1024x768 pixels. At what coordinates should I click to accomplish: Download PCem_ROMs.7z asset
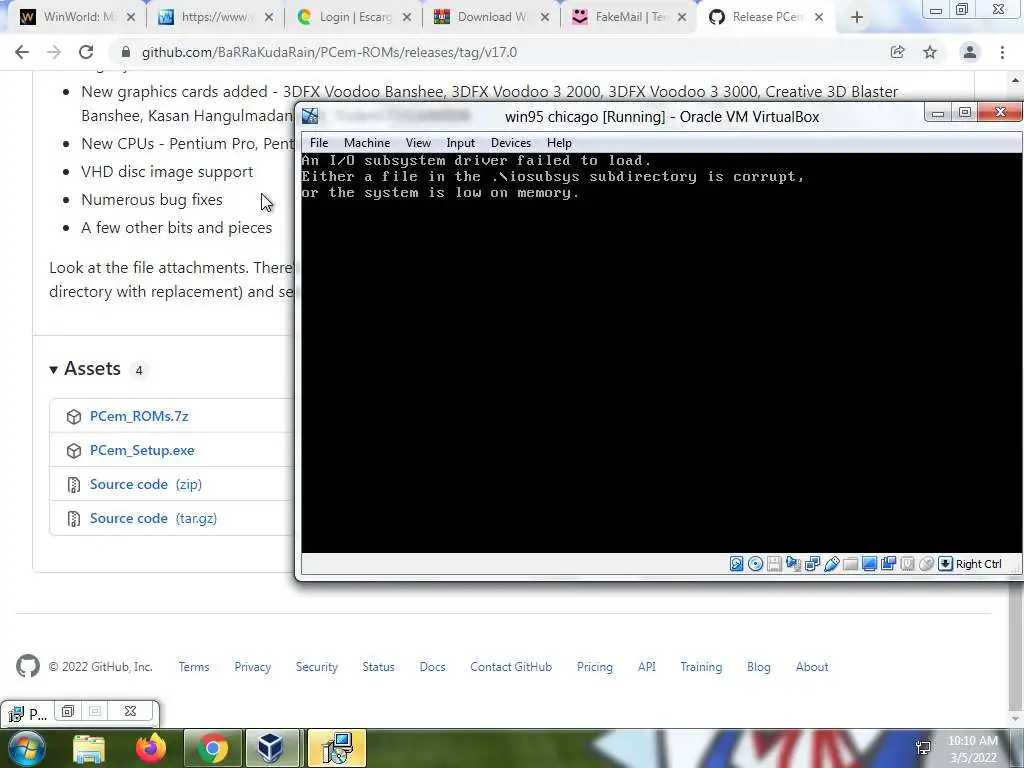click(139, 416)
